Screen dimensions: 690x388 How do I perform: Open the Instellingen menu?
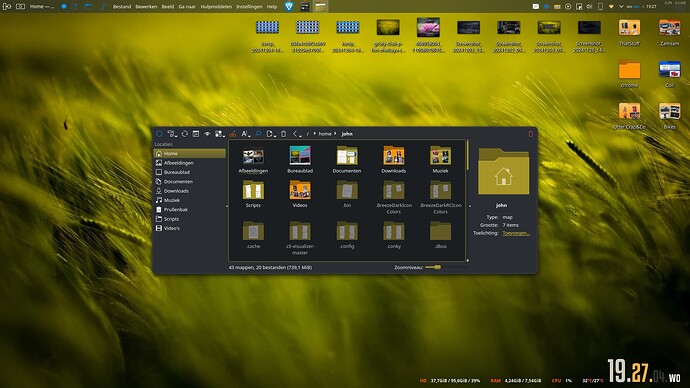pyautogui.click(x=249, y=7)
